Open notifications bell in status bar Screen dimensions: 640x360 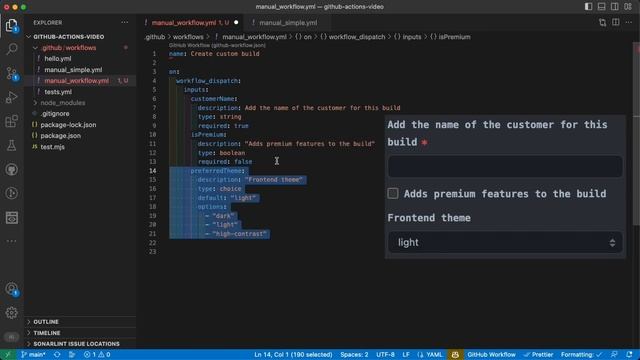tap(629, 354)
